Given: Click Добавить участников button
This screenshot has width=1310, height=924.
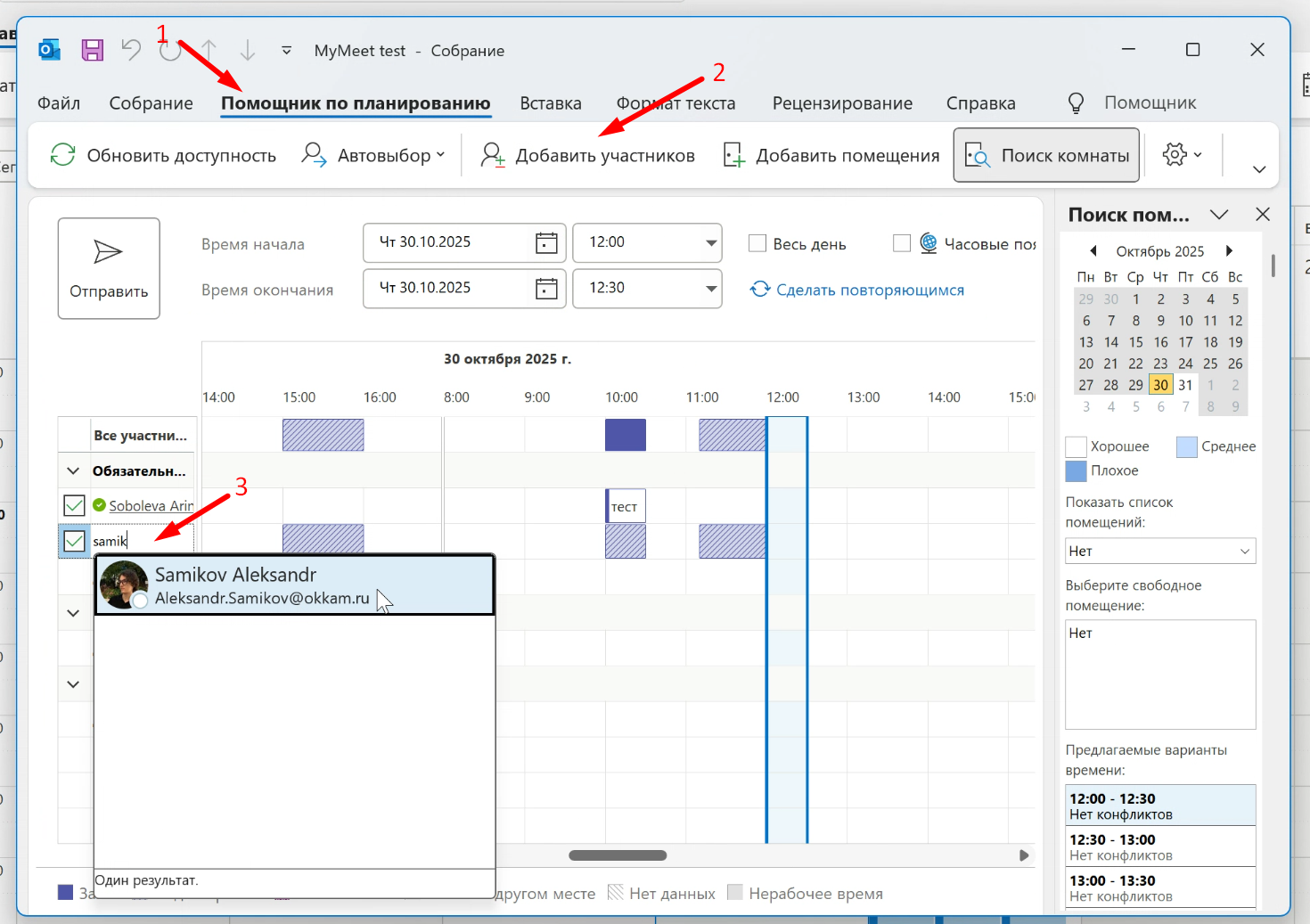Looking at the screenshot, I should (587, 155).
